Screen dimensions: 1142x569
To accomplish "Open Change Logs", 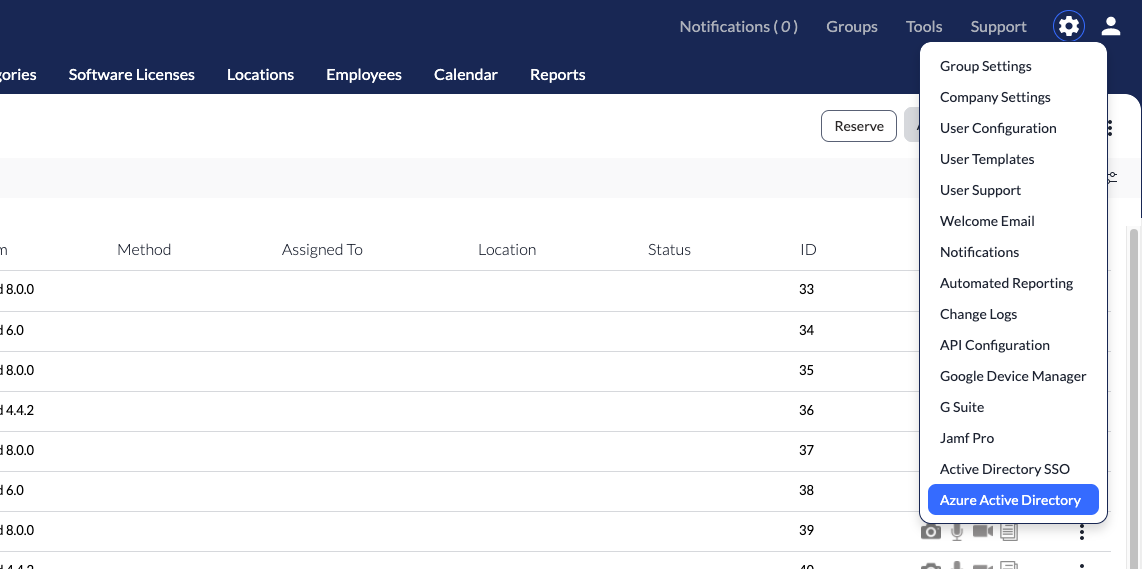I will point(978,314).
